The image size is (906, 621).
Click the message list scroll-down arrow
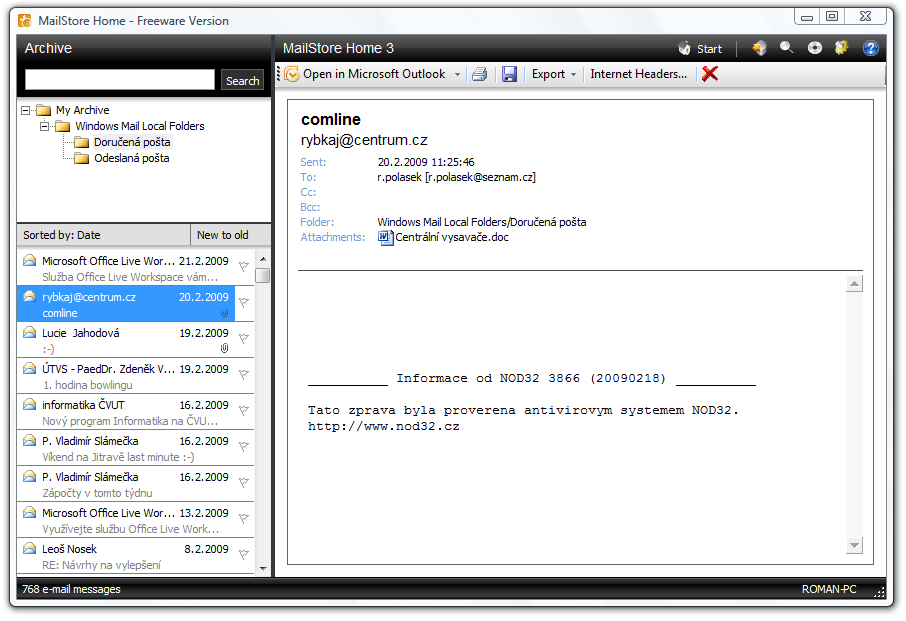[x=263, y=568]
